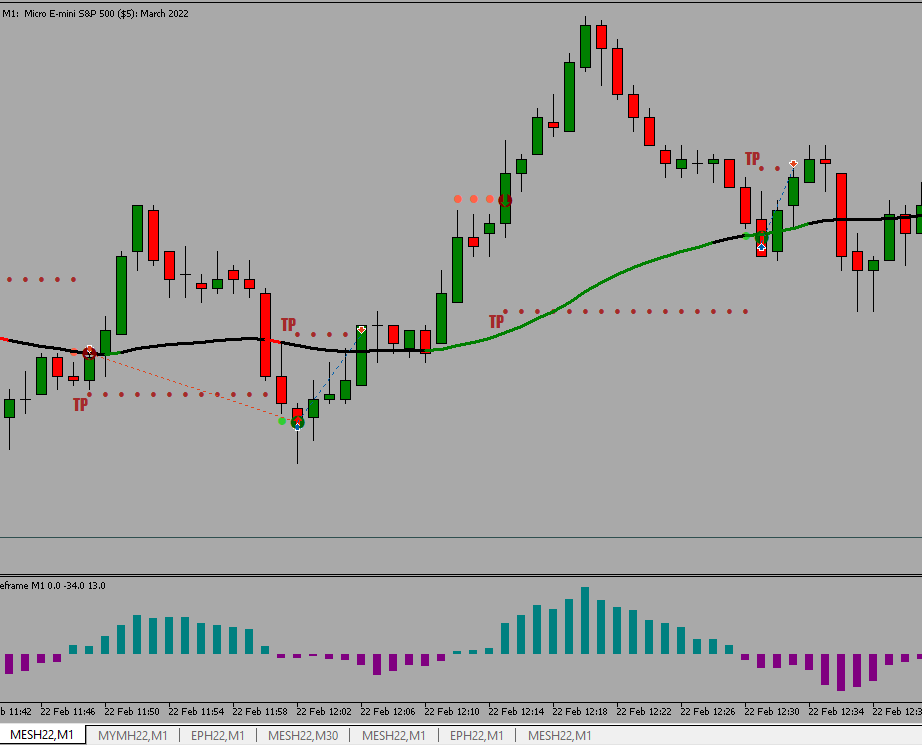Click the '22 Feb 12:34' time axis label

[x=836, y=711]
